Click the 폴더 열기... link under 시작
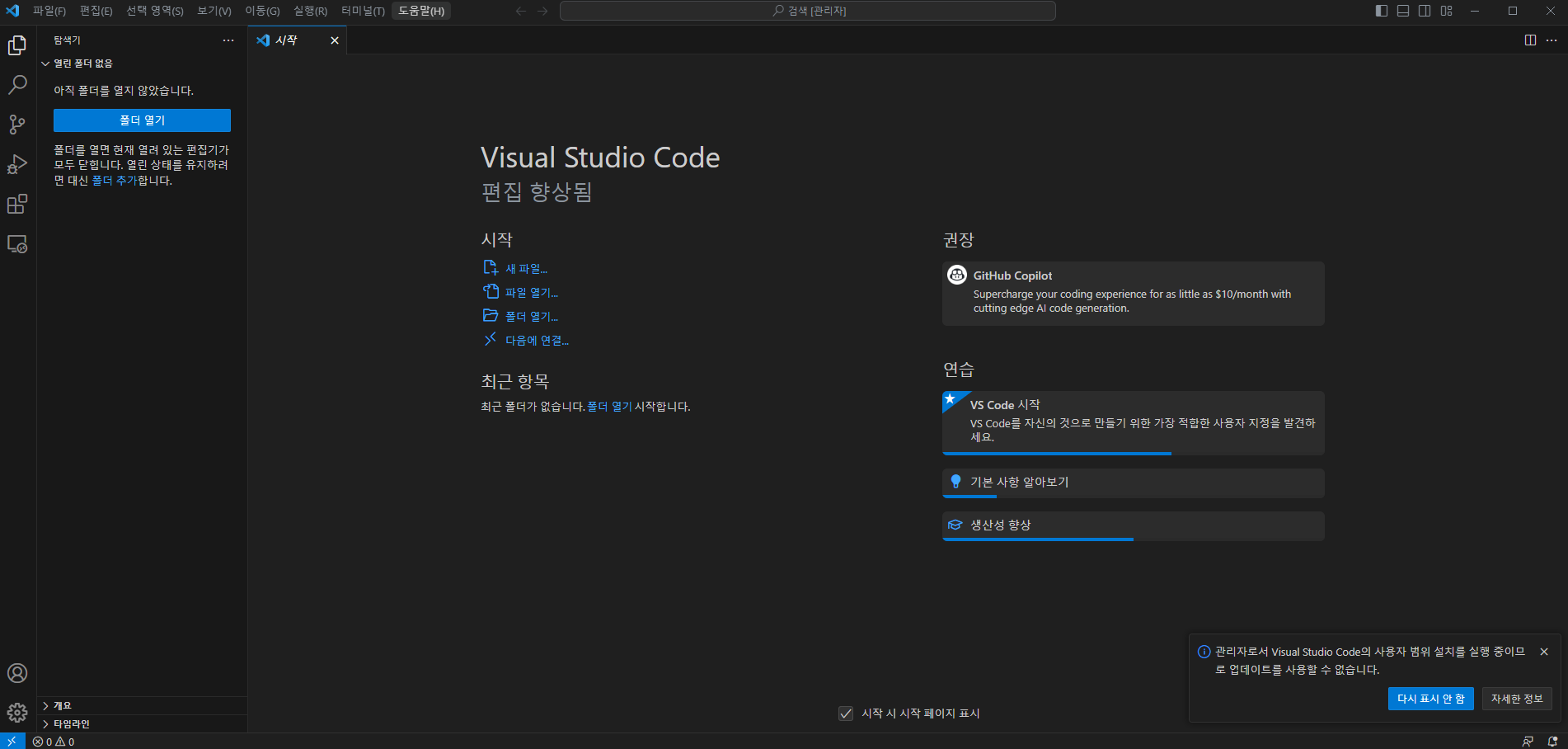The width and height of the screenshot is (1568, 749). 532,317
